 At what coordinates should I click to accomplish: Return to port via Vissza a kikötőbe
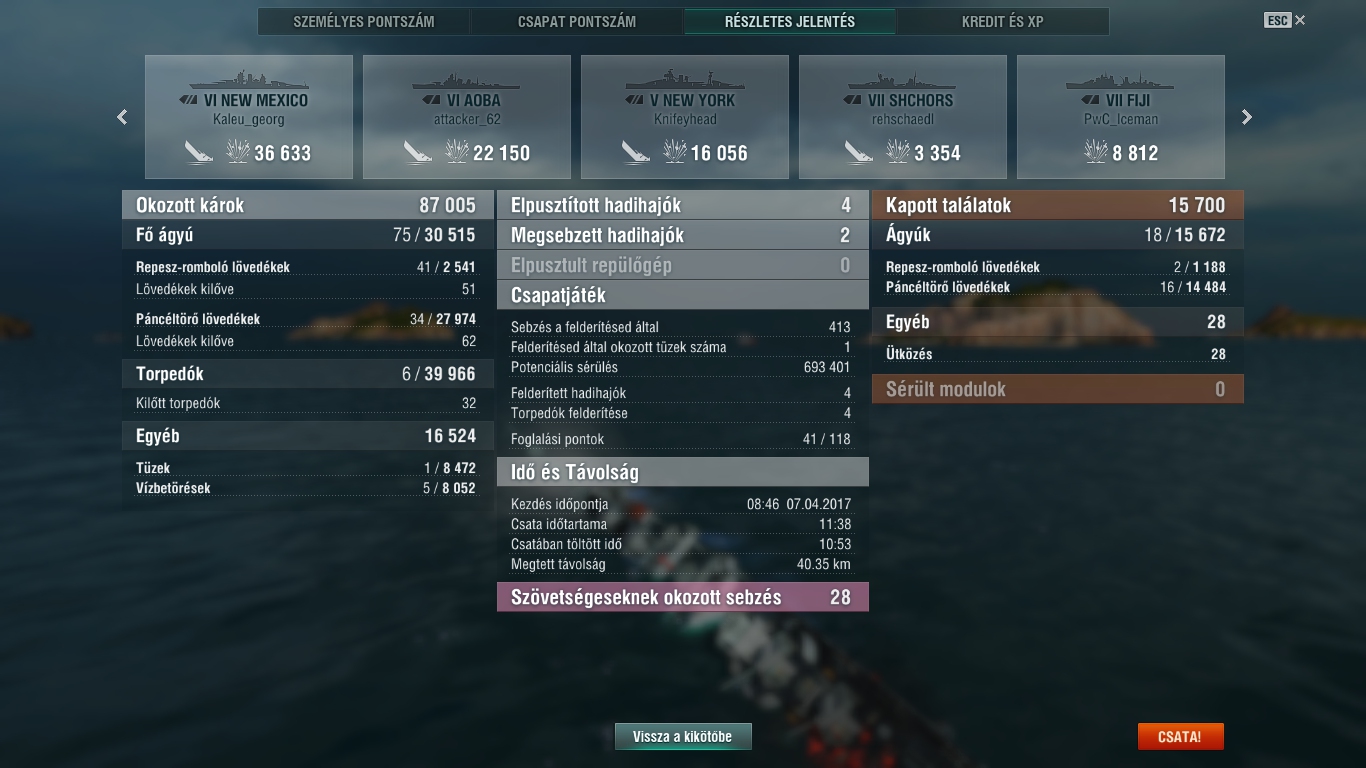pos(683,737)
